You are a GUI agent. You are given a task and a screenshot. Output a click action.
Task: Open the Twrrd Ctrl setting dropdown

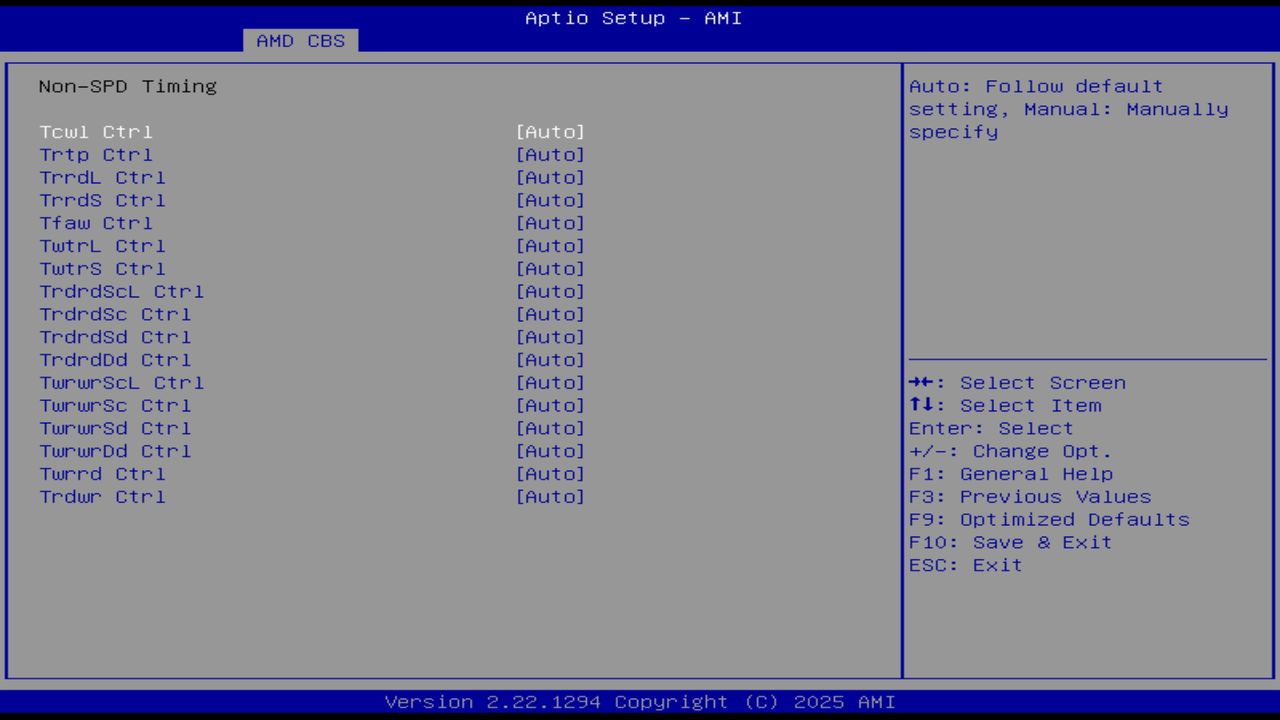coord(551,473)
